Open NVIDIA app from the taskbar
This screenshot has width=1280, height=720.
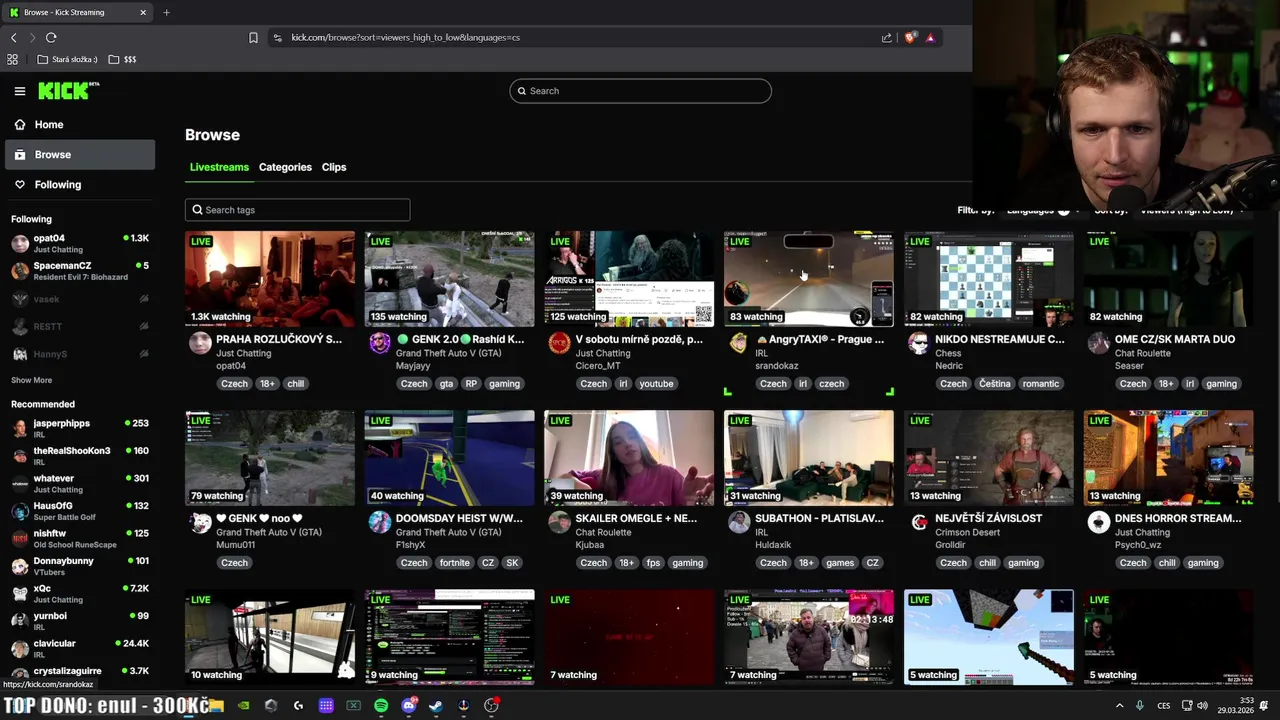pos(243,706)
